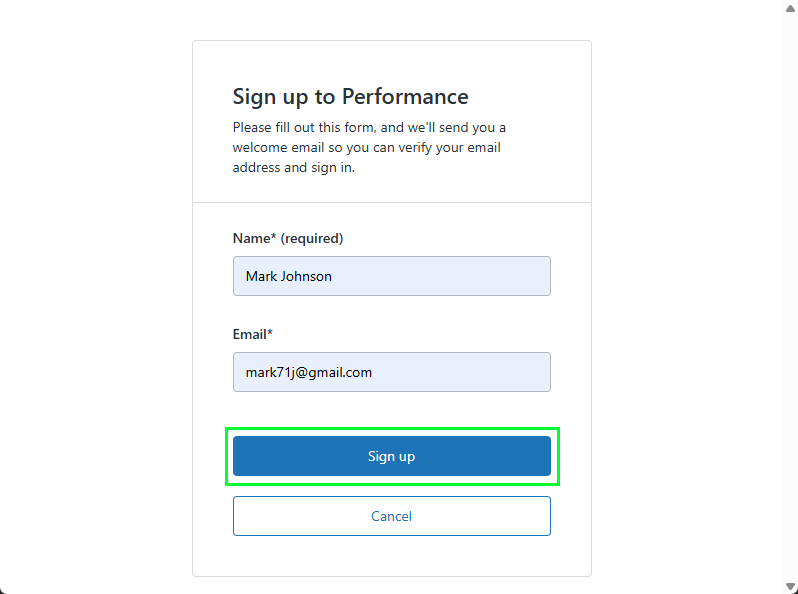Place cursor after "gmail.com" in Email field
Viewport: 798px width, 594px height.
pyautogui.click(x=373, y=373)
